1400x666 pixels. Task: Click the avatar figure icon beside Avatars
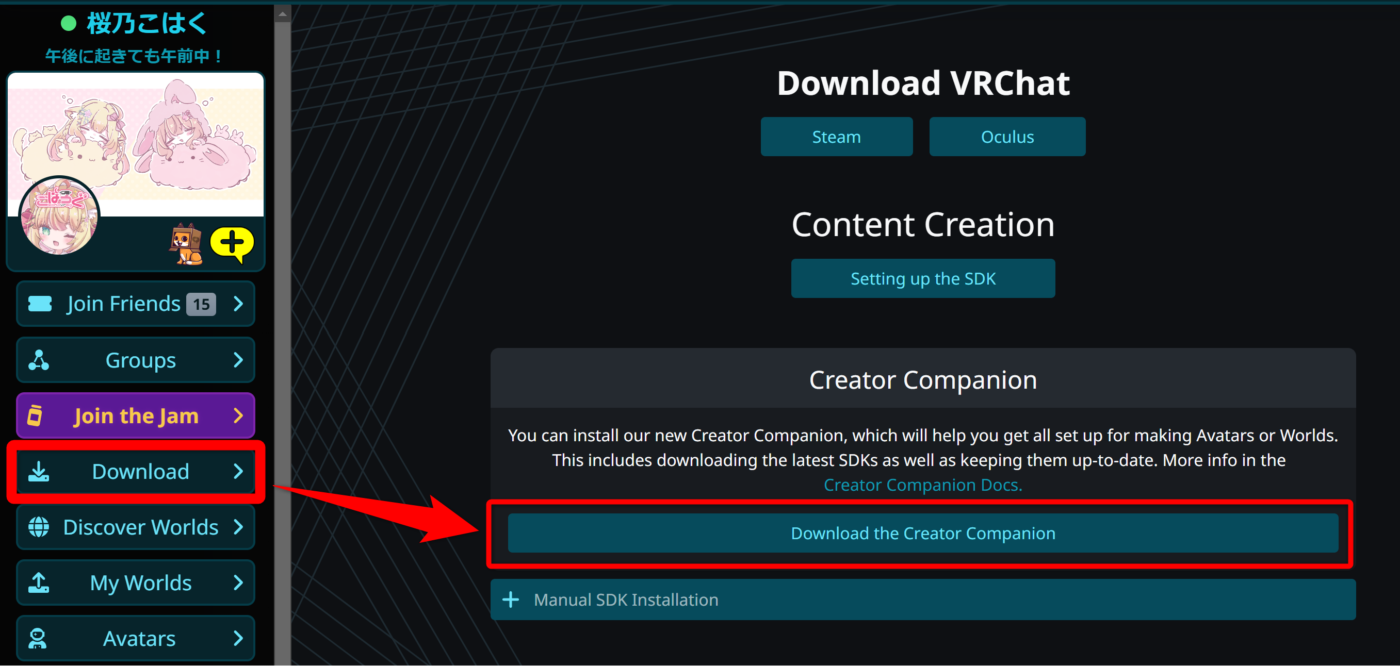tap(39, 639)
